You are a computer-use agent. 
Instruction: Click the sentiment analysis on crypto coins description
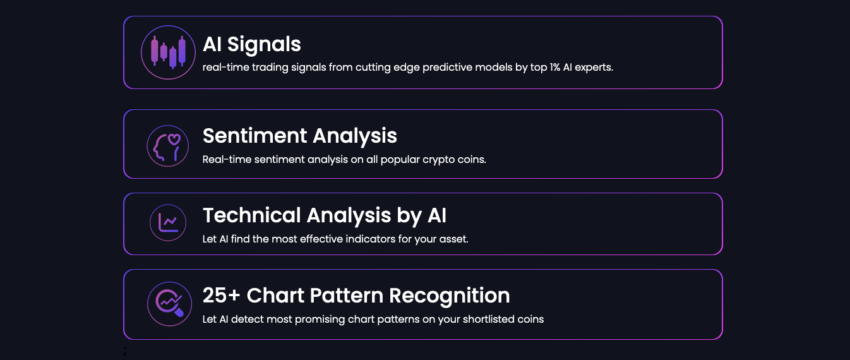[x=344, y=160]
